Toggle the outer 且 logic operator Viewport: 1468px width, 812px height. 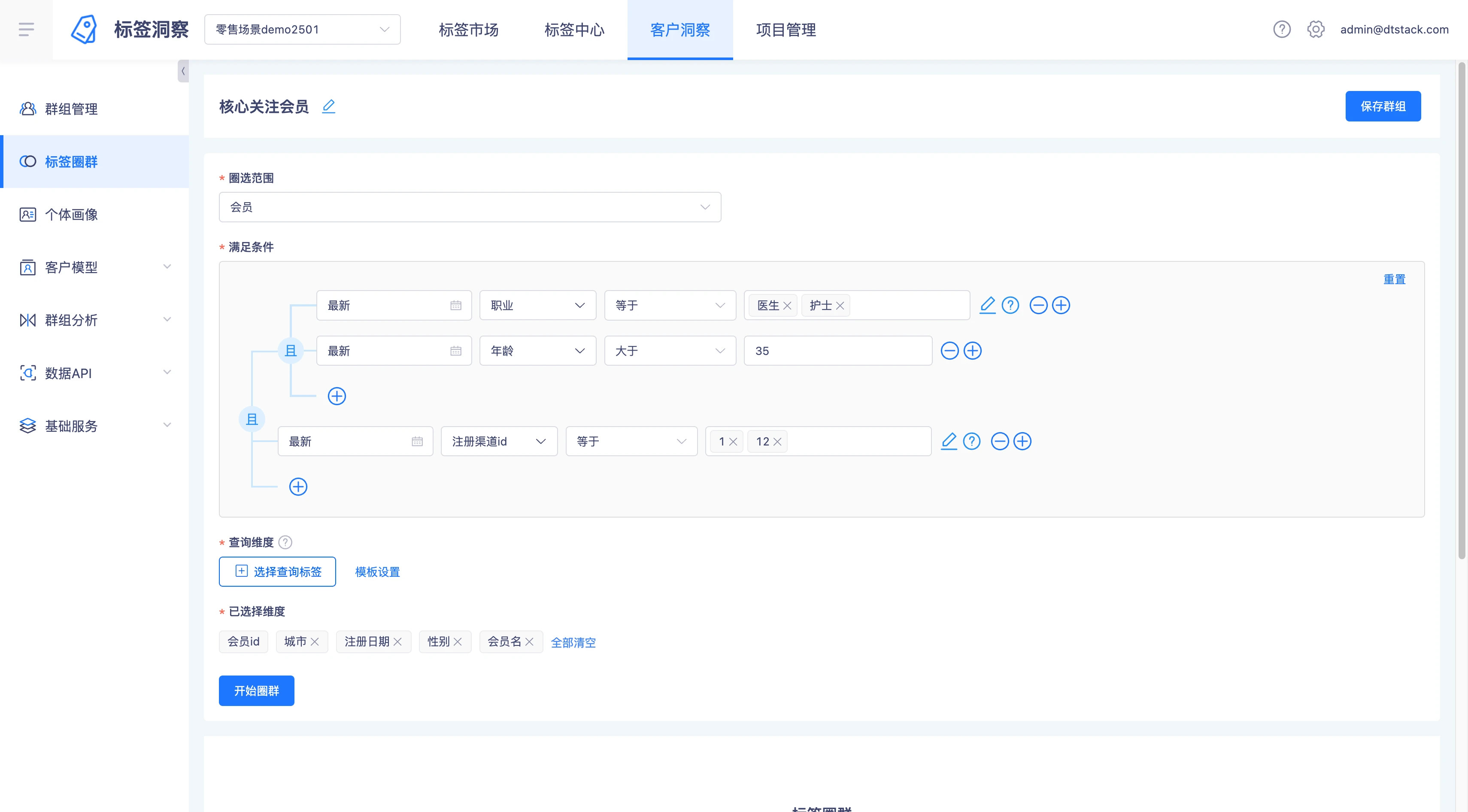click(x=252, y=419)
